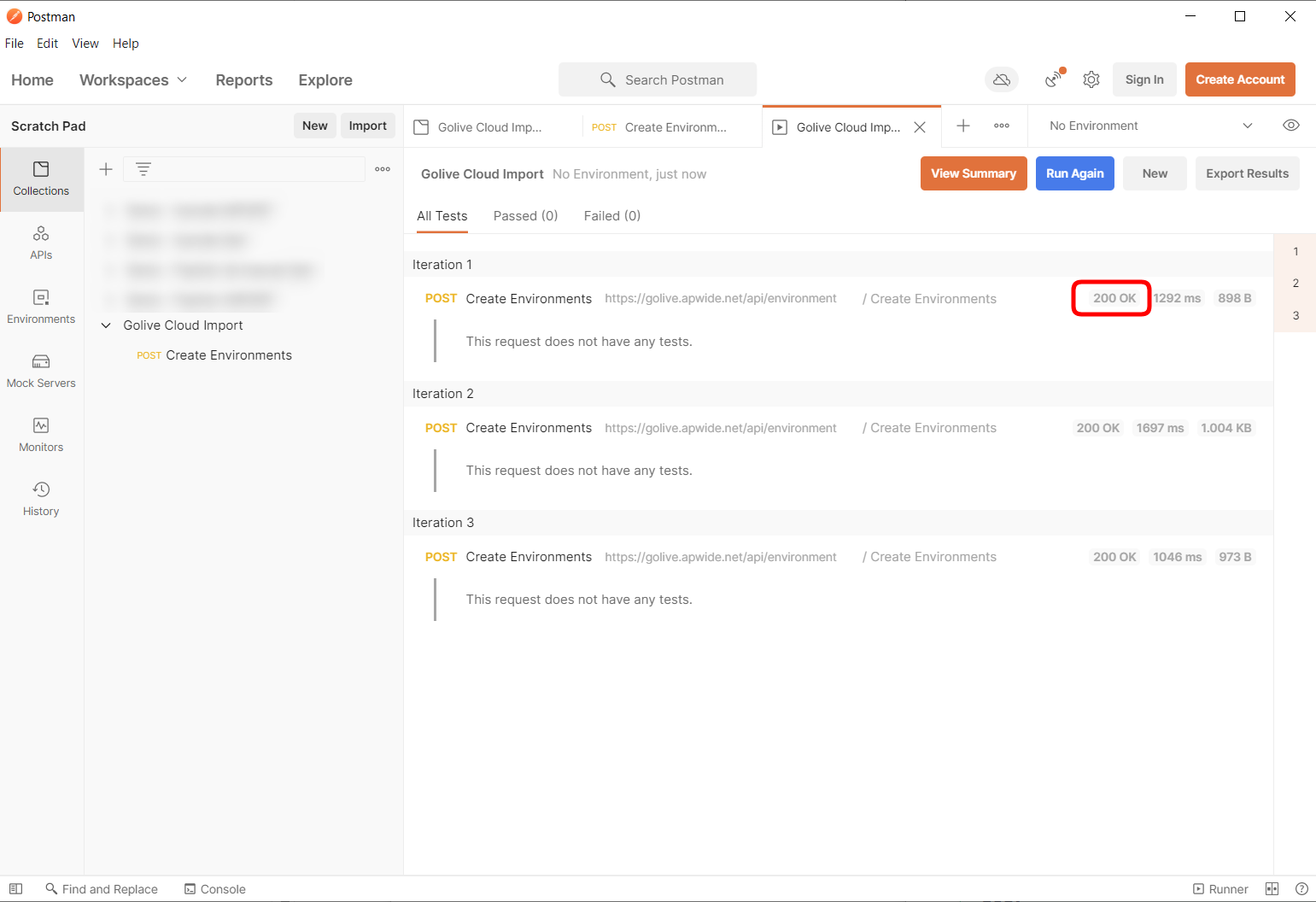Open the No Environment dropdown
The width and height of the screenshot is (1316, 902).
1149,126
